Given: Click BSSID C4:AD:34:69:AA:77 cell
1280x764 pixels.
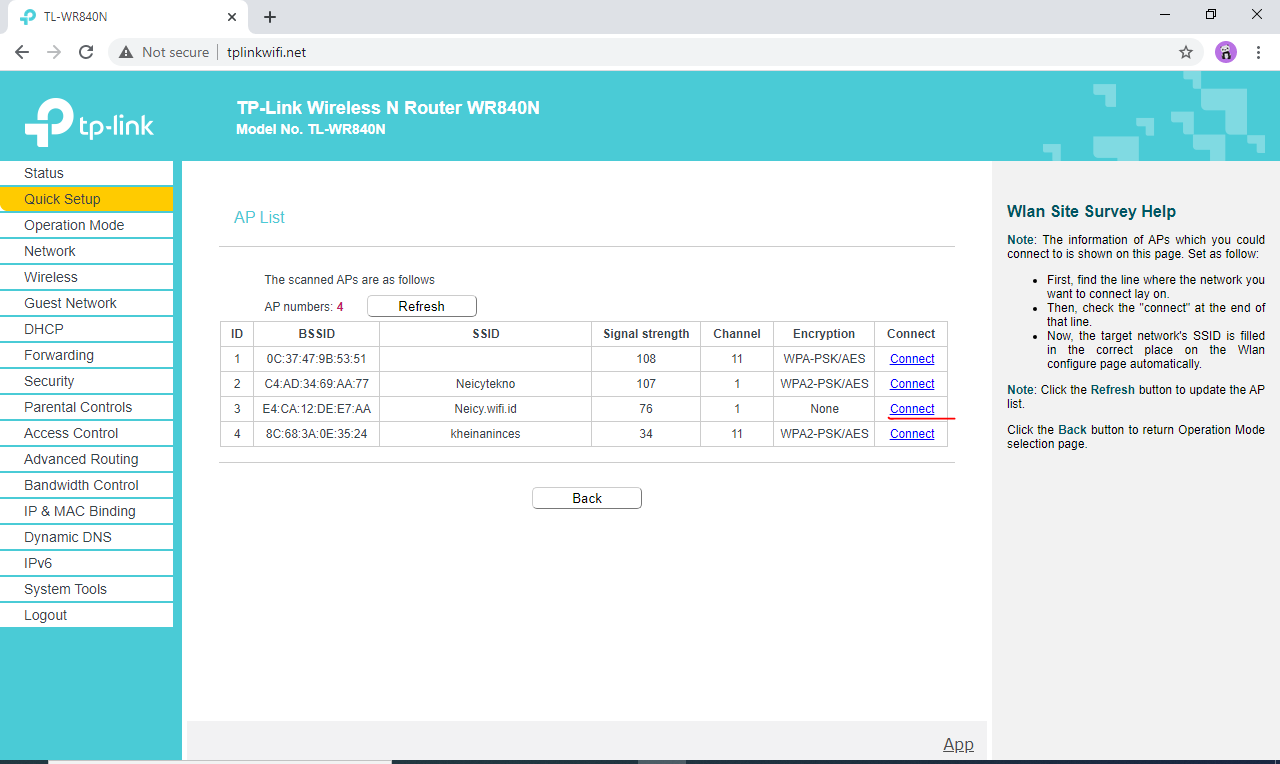Looking at the screenshot, I should pyautogui.click(x=317, y=384).
